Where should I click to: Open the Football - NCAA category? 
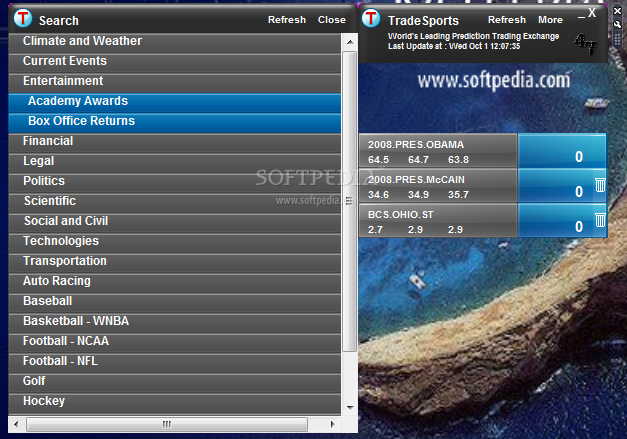pos(175,343)
